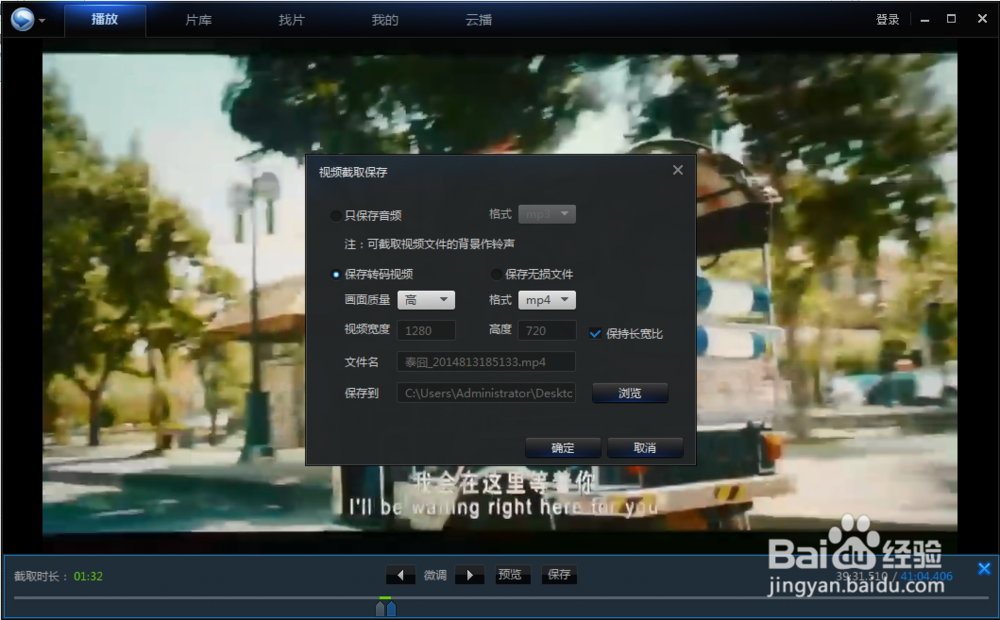Image resolution: width=1000 pixels, height=620 pixels.
Task: Select the 保存转码视频 radio option
Action: (335, 274)
